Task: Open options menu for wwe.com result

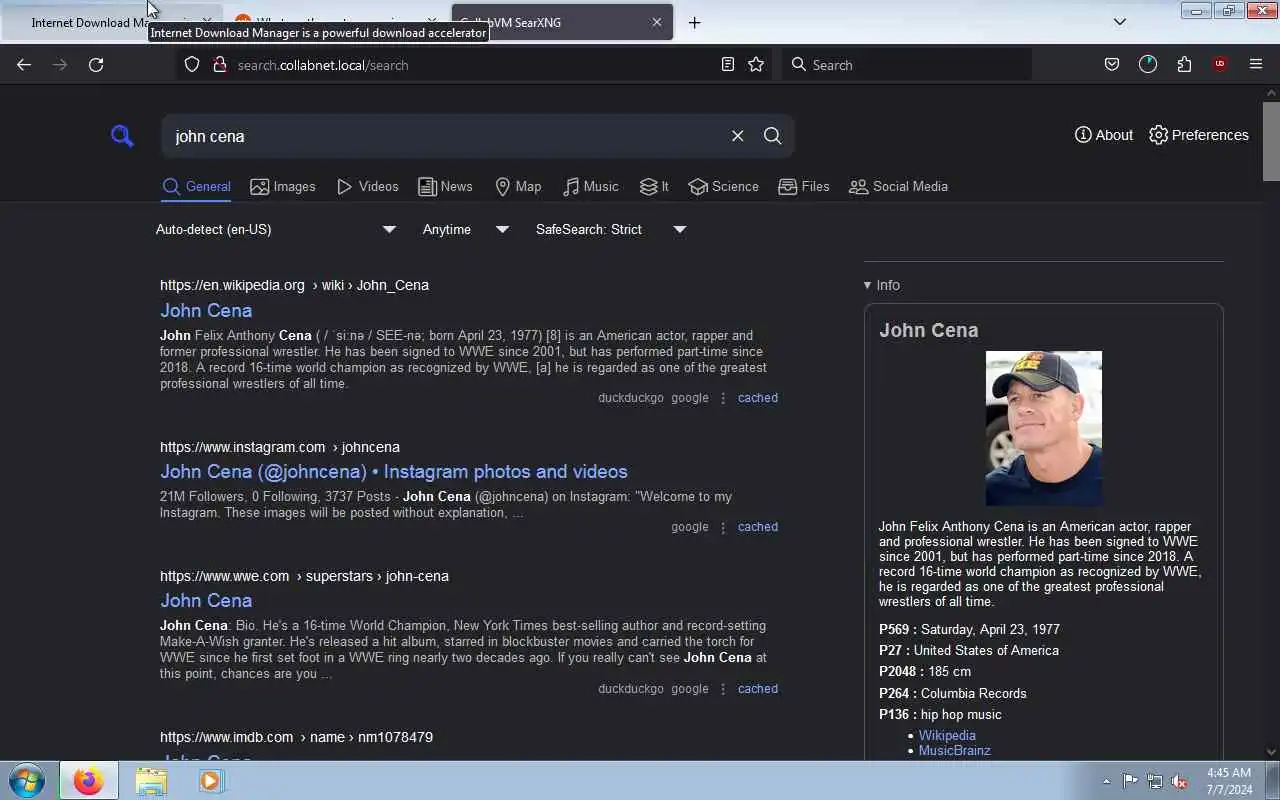Action: [x=723, y=689]
